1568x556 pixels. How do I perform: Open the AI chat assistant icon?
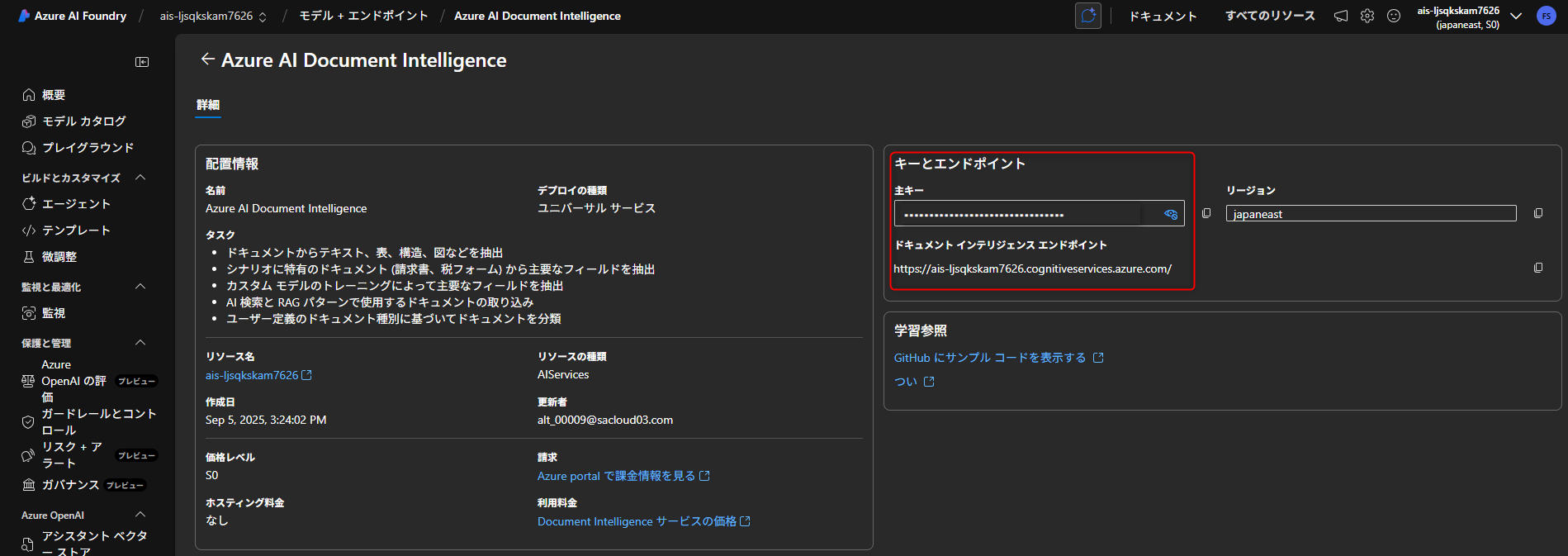[1088, 16]
